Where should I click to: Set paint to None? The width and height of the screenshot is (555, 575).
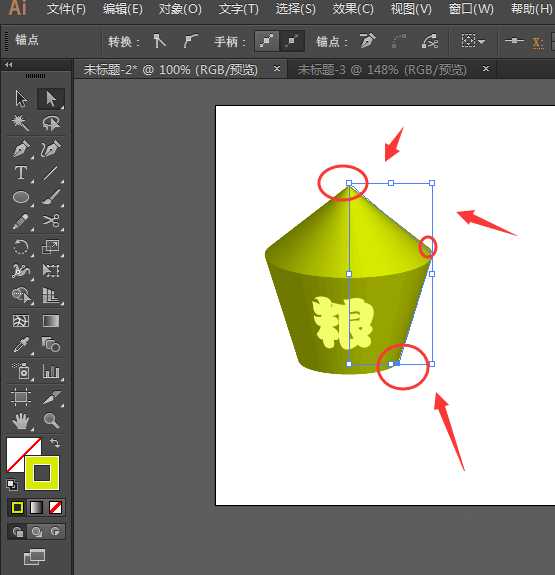[55, 508]
